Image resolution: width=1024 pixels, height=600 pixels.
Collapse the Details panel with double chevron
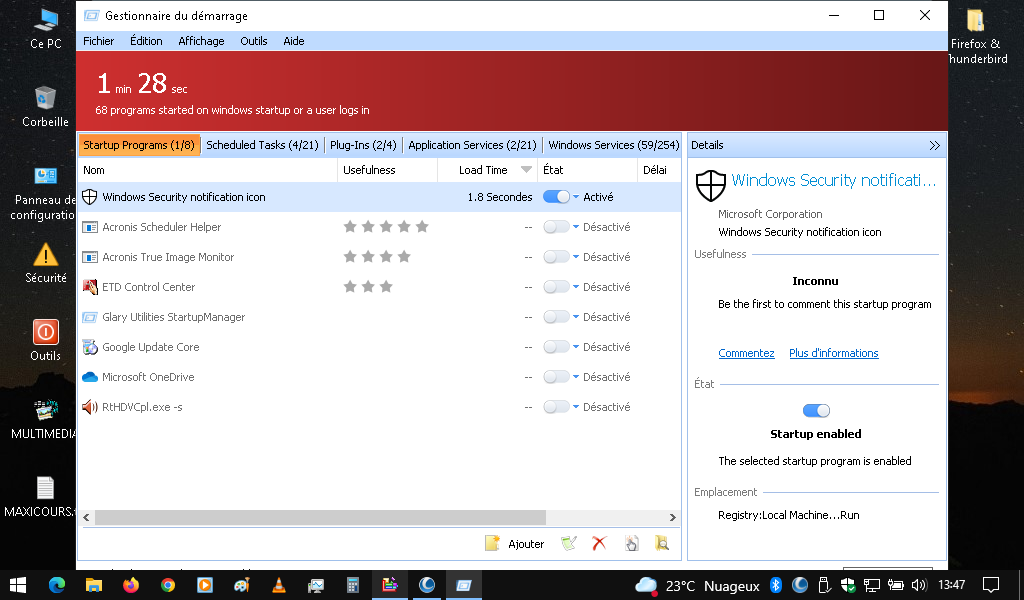pyautogui.click(x=935, y=146)
